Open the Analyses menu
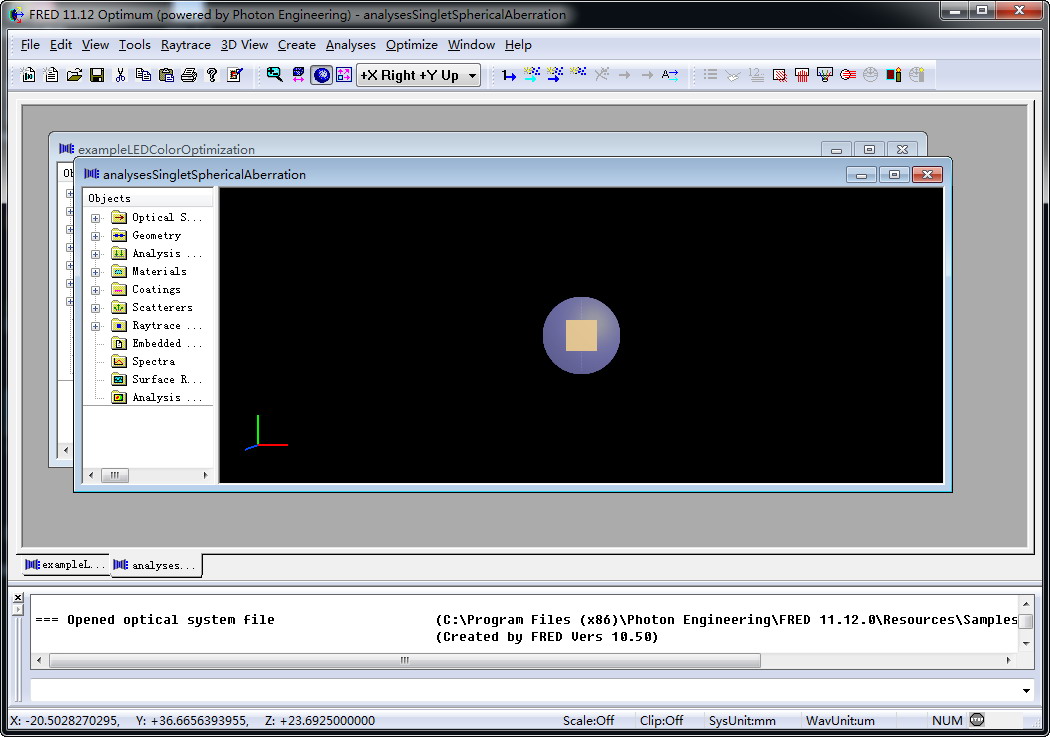The height and width of the screenshot is (737, 1050). click(350, 45)
